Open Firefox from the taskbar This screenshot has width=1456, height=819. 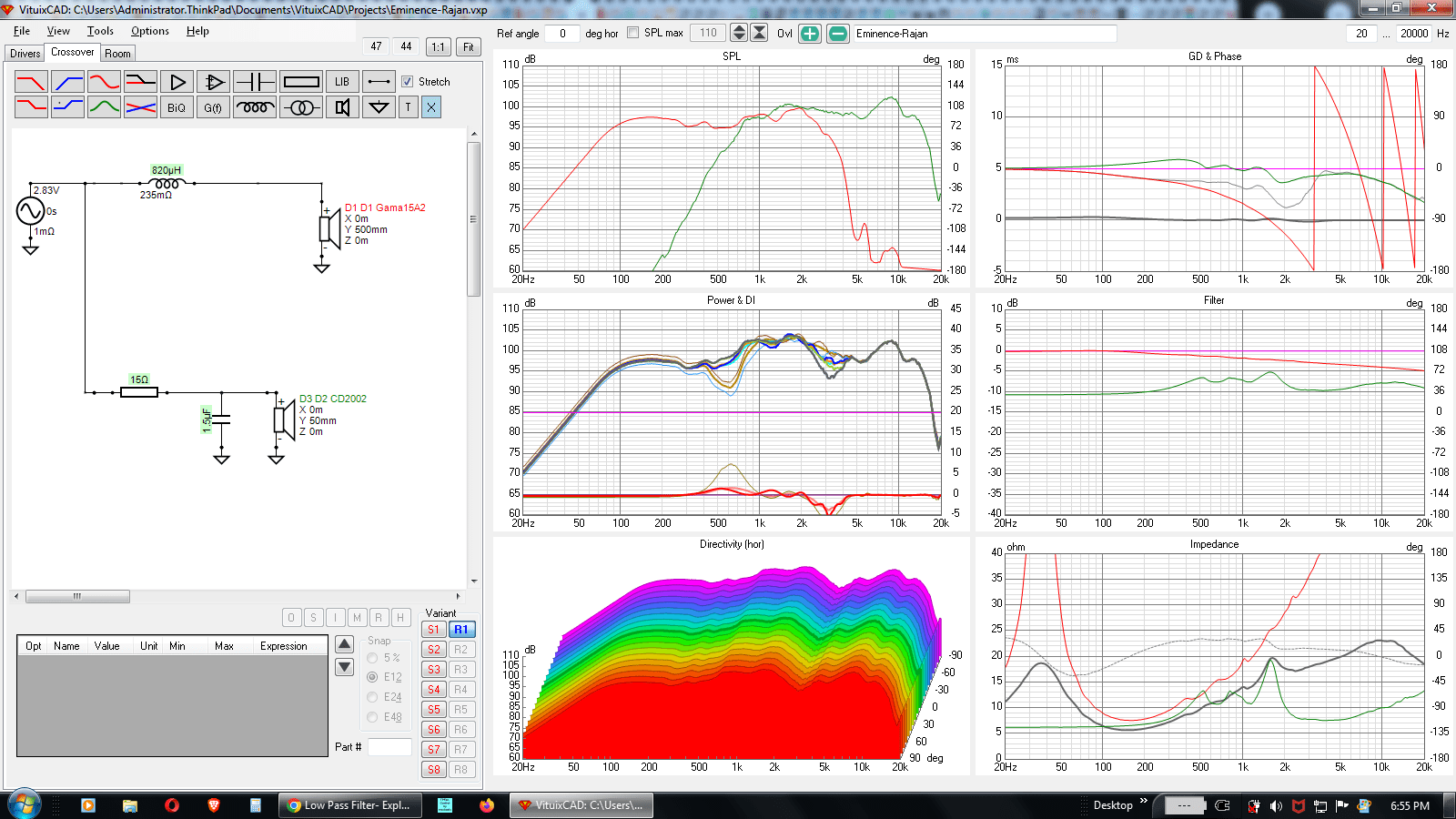(487, 805)
